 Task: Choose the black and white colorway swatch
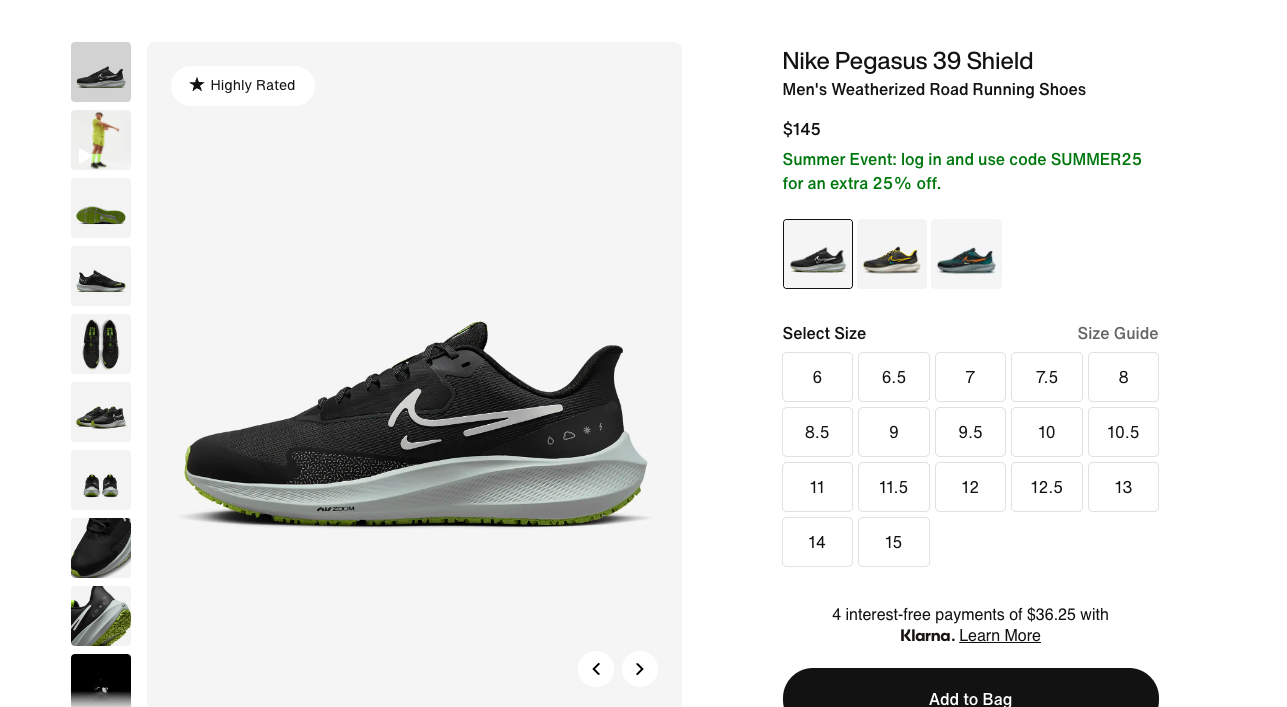click(818, 254)
